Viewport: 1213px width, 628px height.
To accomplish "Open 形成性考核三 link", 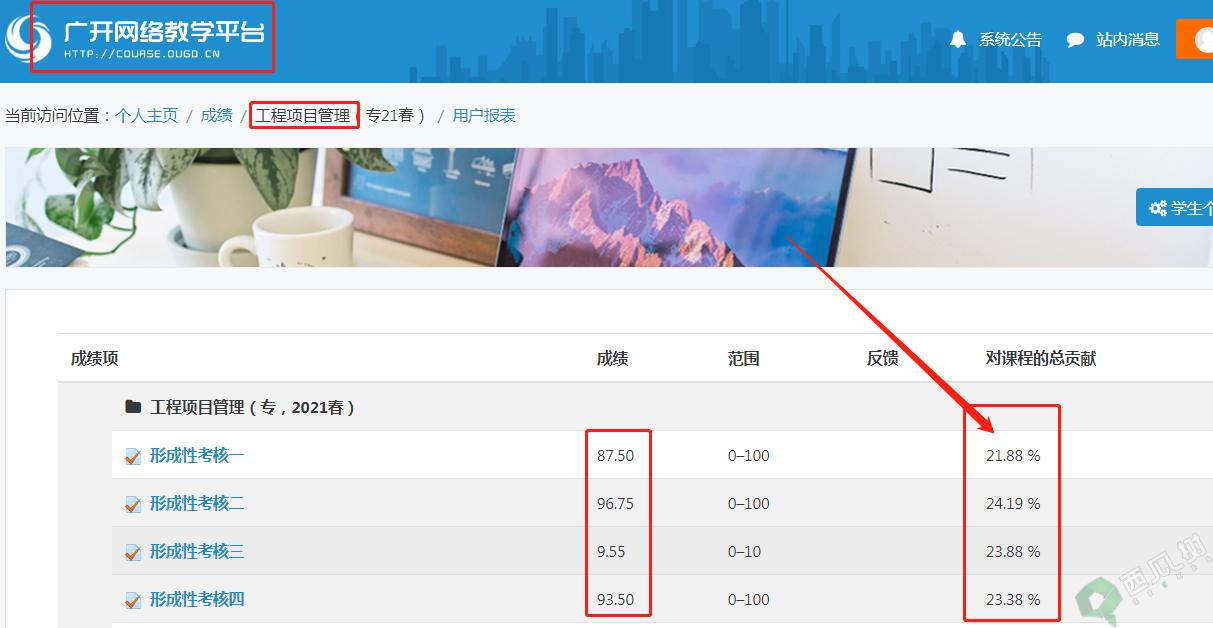I will coord(197,551).
